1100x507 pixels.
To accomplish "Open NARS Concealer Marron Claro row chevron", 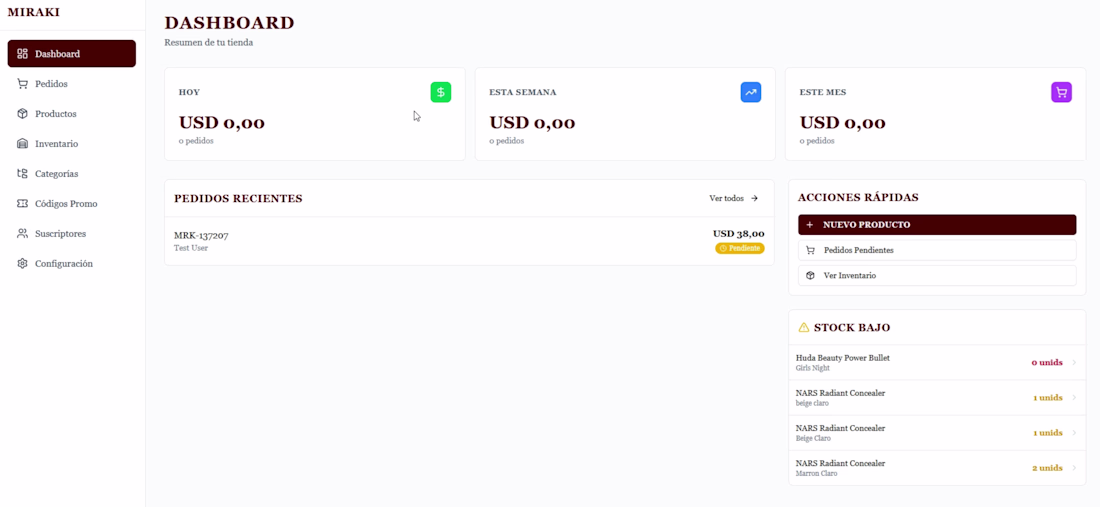I will click(x=1074, y=468).
